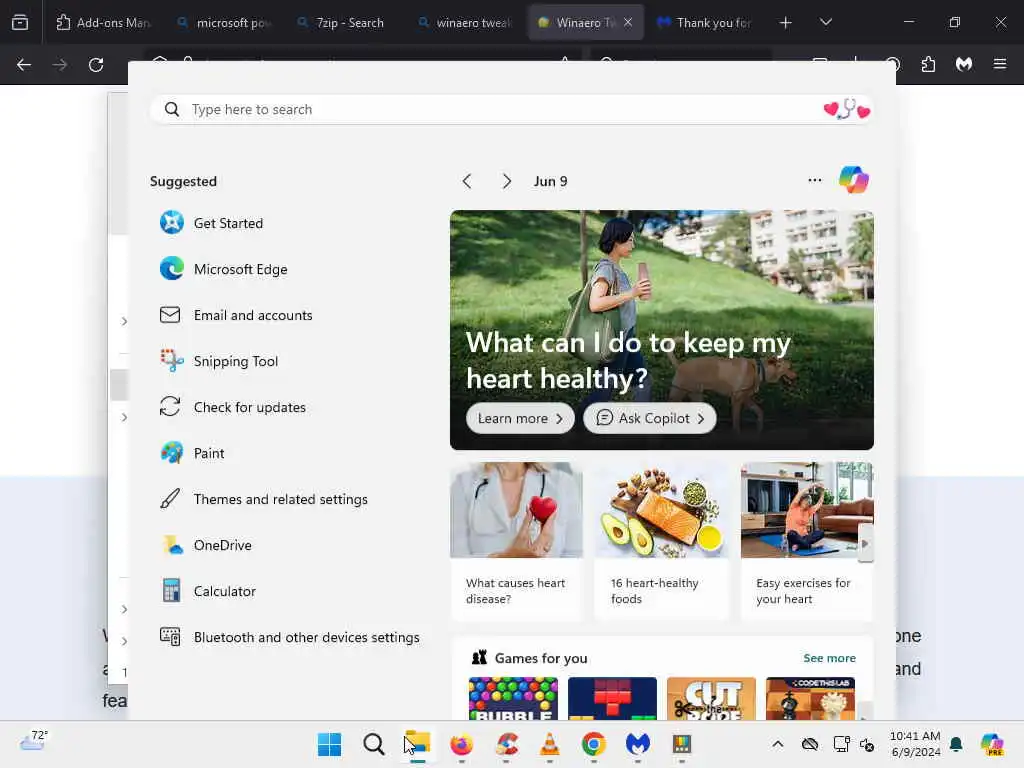Open a new Firefox tab
Screen dimensions: 1024x768
786,23
